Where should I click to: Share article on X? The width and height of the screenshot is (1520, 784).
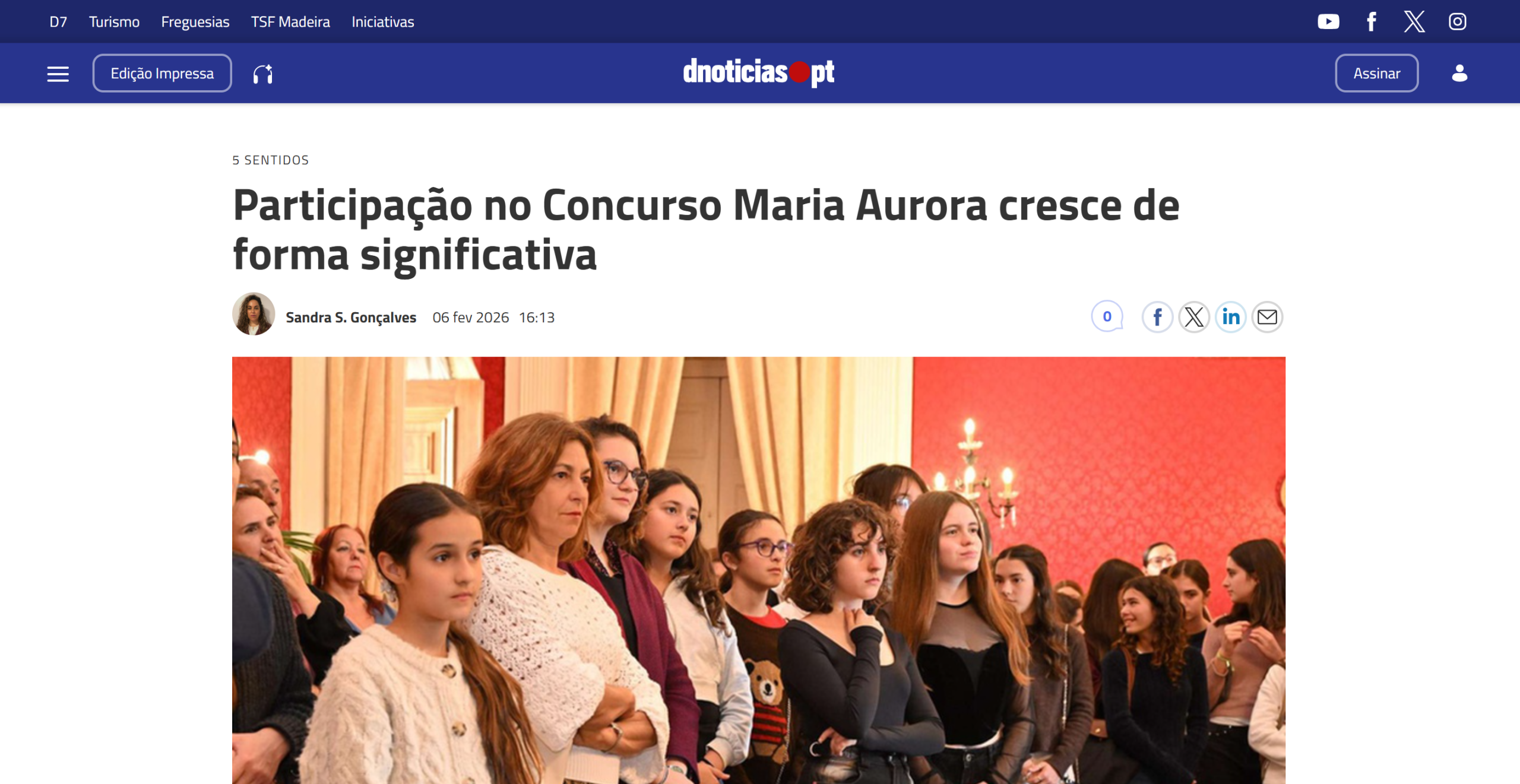[1194, 317]
